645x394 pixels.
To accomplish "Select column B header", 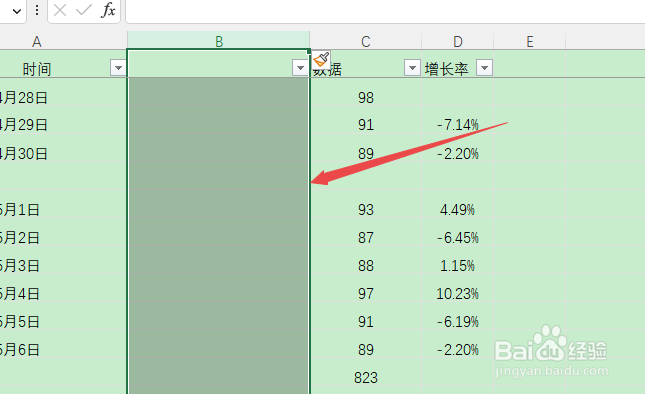I will click(218, 41).
